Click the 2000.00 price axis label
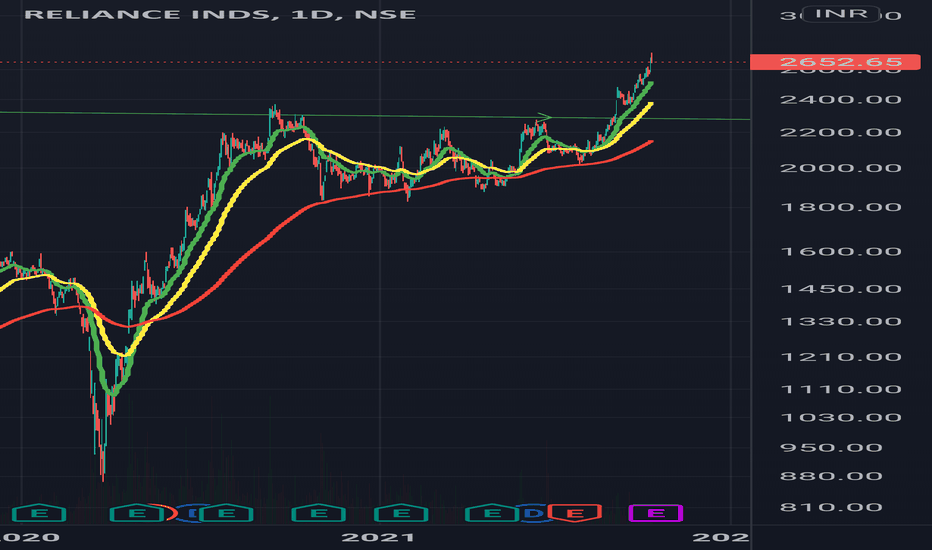Image resolution: width=932 pixels, height=550 pixels. 840,168
